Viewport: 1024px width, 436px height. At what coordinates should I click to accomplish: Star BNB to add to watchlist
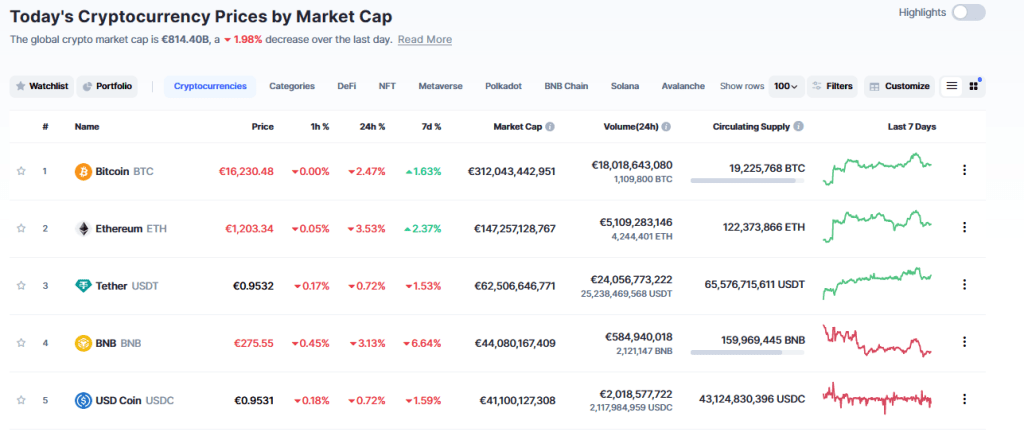21,343
